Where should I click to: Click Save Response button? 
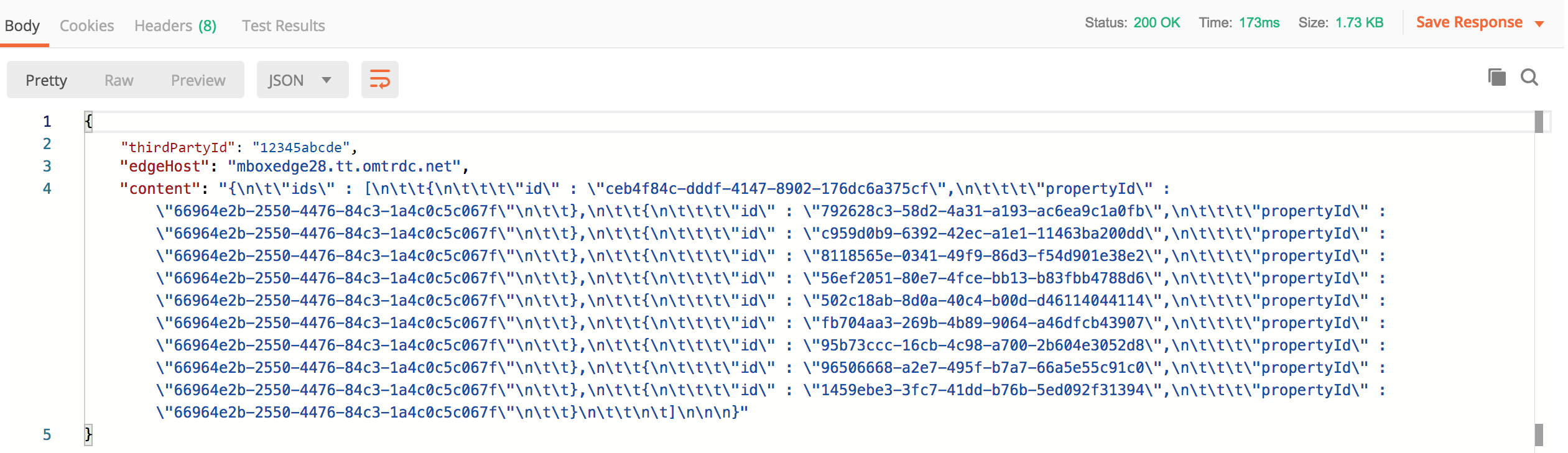pyautogui.click(x=1469, y=22)
